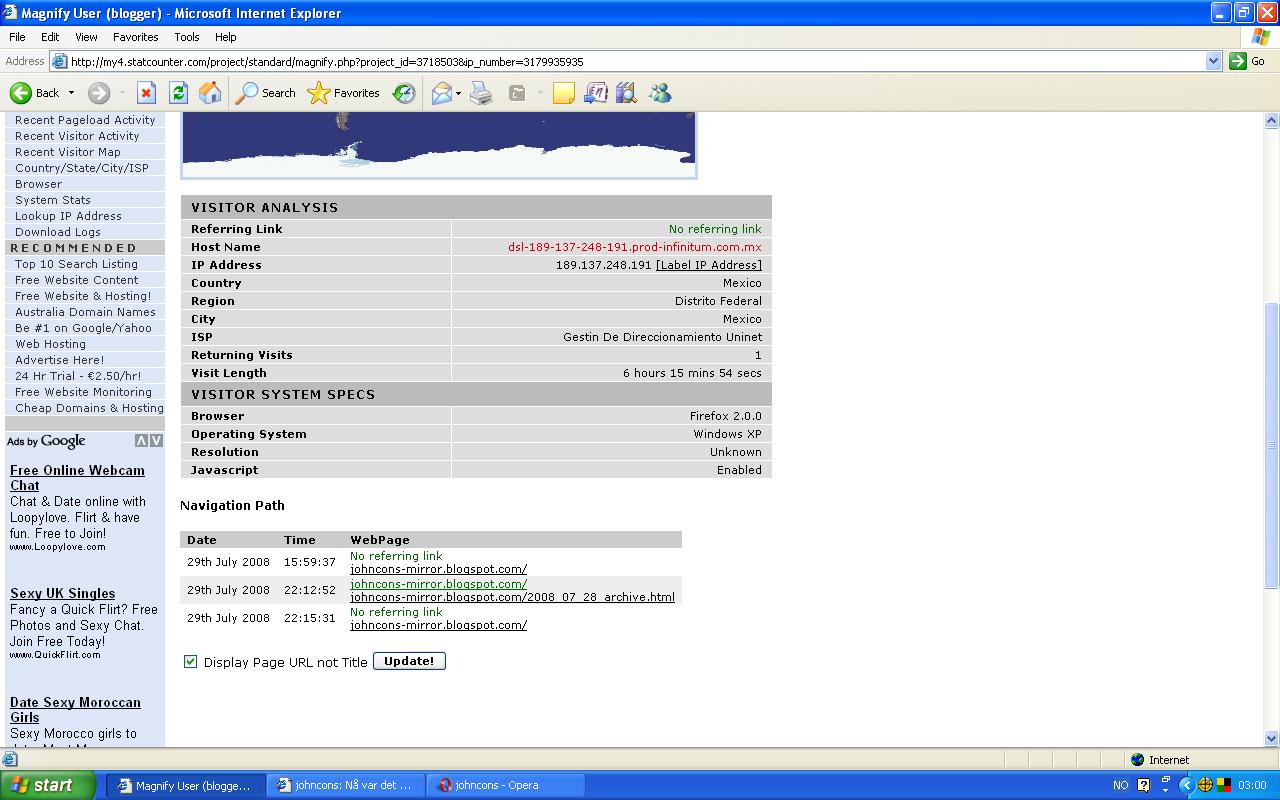
Task: Click the Edit page toolbar icon
Action: 517,93
